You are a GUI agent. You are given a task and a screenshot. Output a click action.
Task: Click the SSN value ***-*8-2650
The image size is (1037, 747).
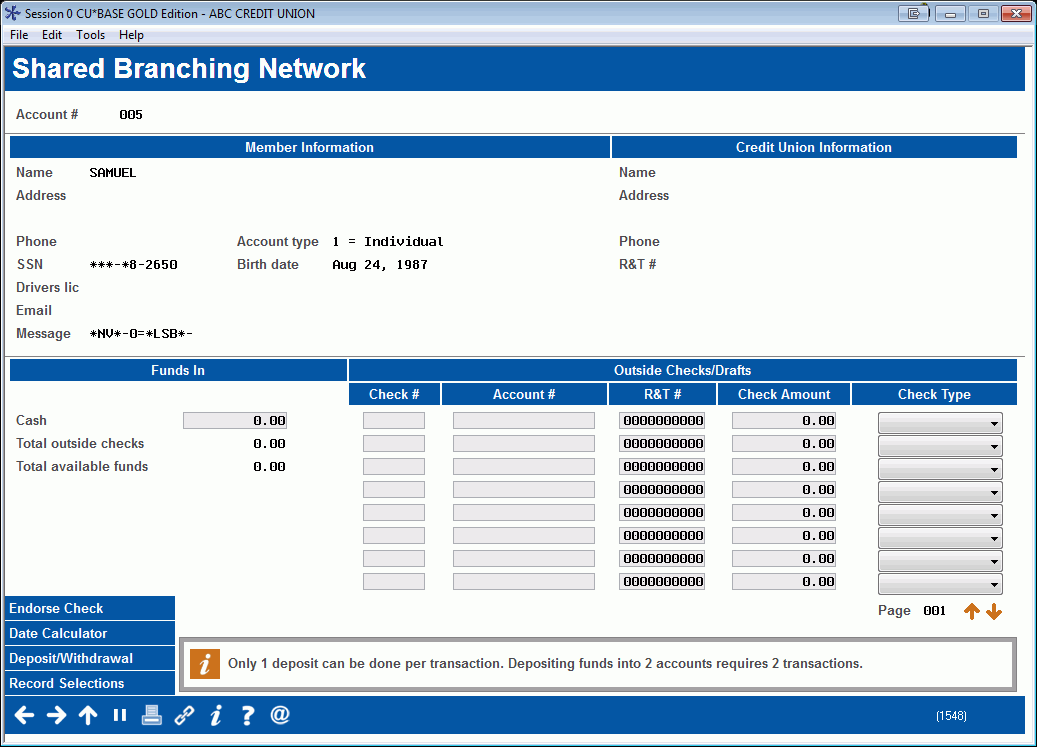click(134, 264)
